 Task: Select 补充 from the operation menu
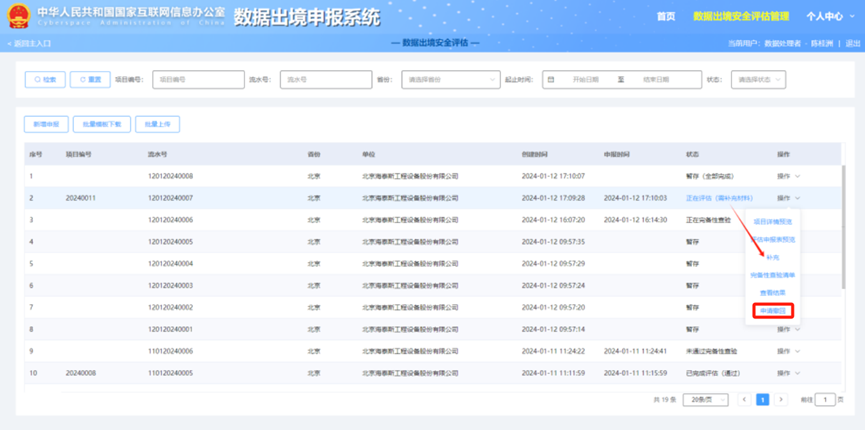[x=773, y=257]
